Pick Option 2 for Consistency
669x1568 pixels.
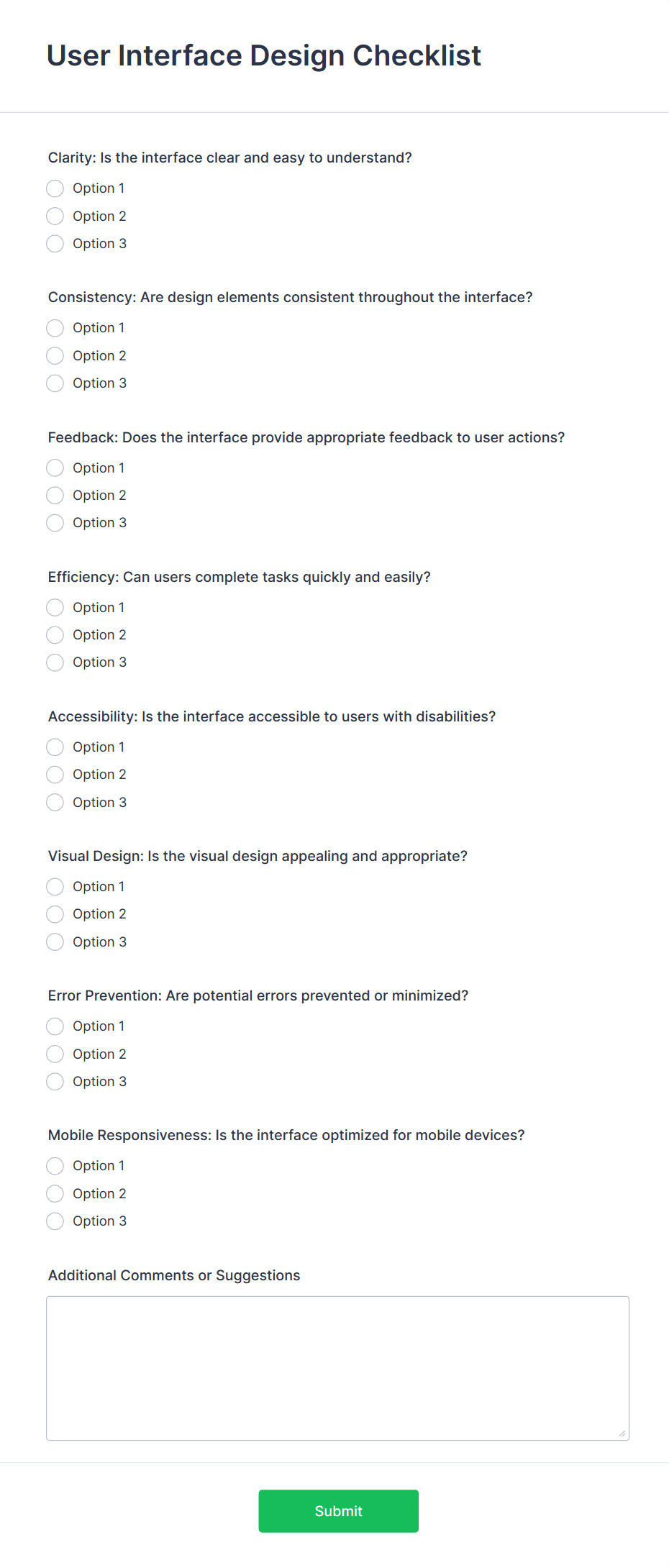point(55,356)
